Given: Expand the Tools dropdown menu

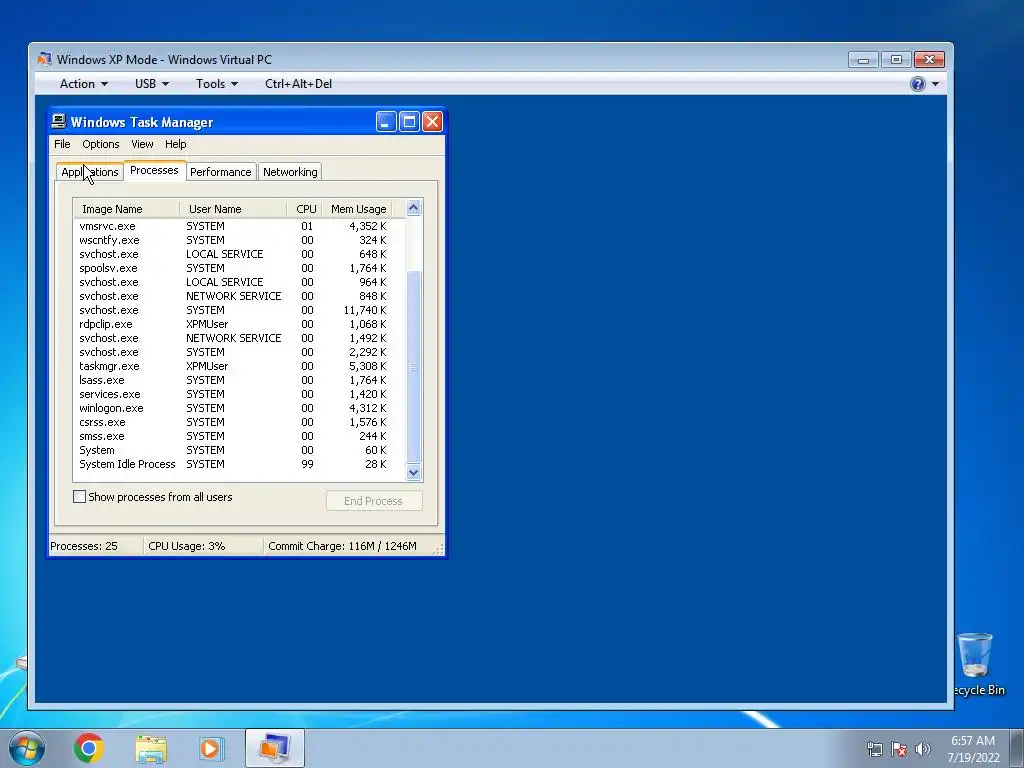Looking at the screenshot, I should pos(217,84).
